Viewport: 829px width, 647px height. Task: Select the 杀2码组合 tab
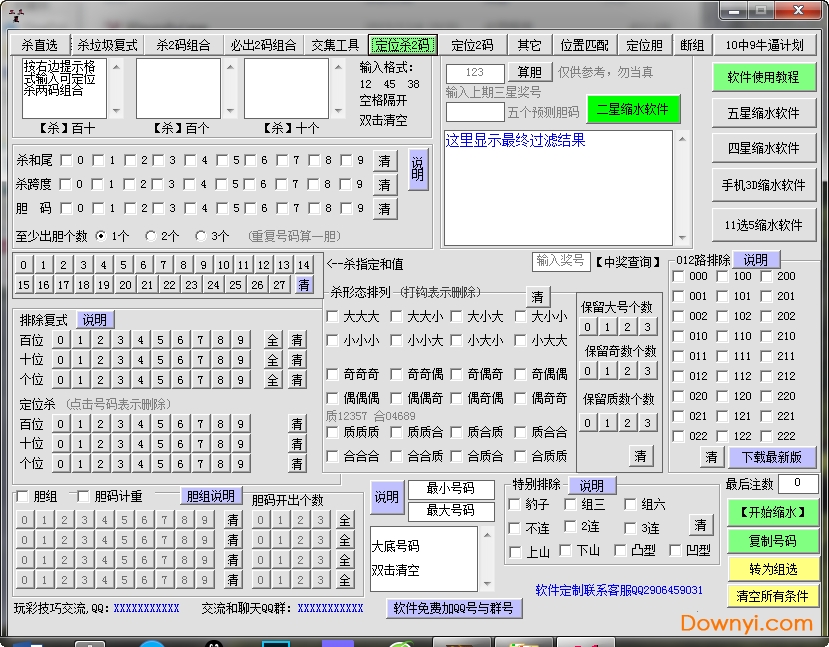183,45
